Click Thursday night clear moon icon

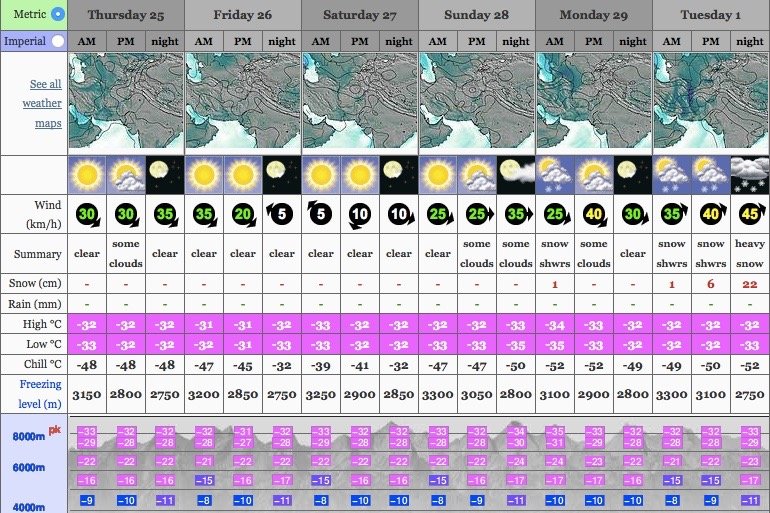(x=165, y=174)
